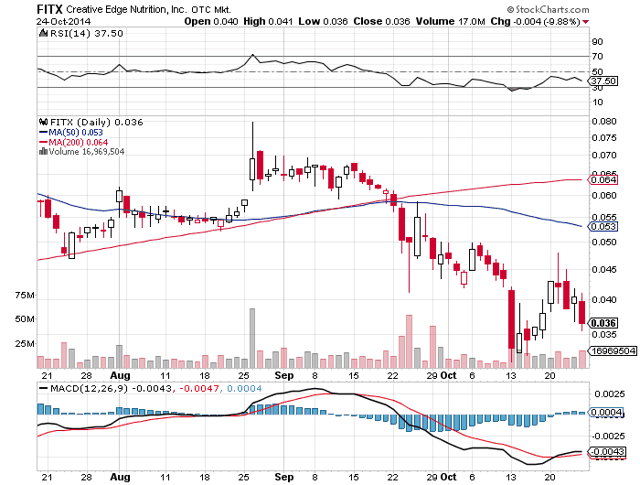Click the boxed 37.50 RSI value tag
This screenshot has height=485, width=640.
604,81
